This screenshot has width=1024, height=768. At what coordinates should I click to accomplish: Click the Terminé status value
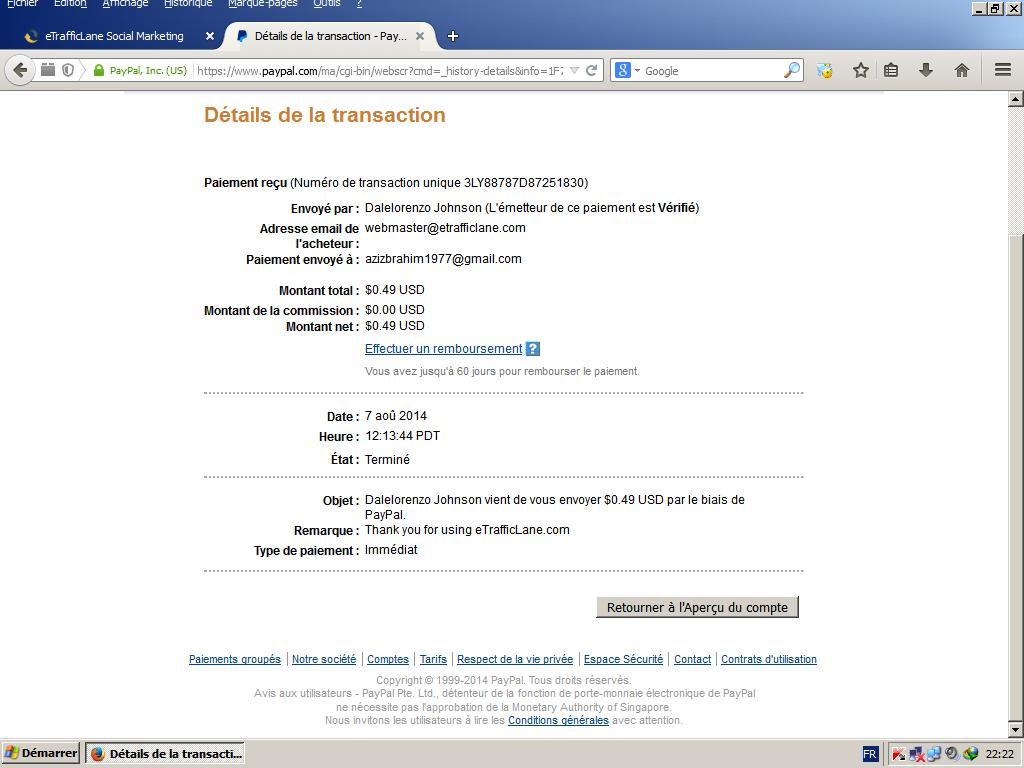tap(387, 460)
